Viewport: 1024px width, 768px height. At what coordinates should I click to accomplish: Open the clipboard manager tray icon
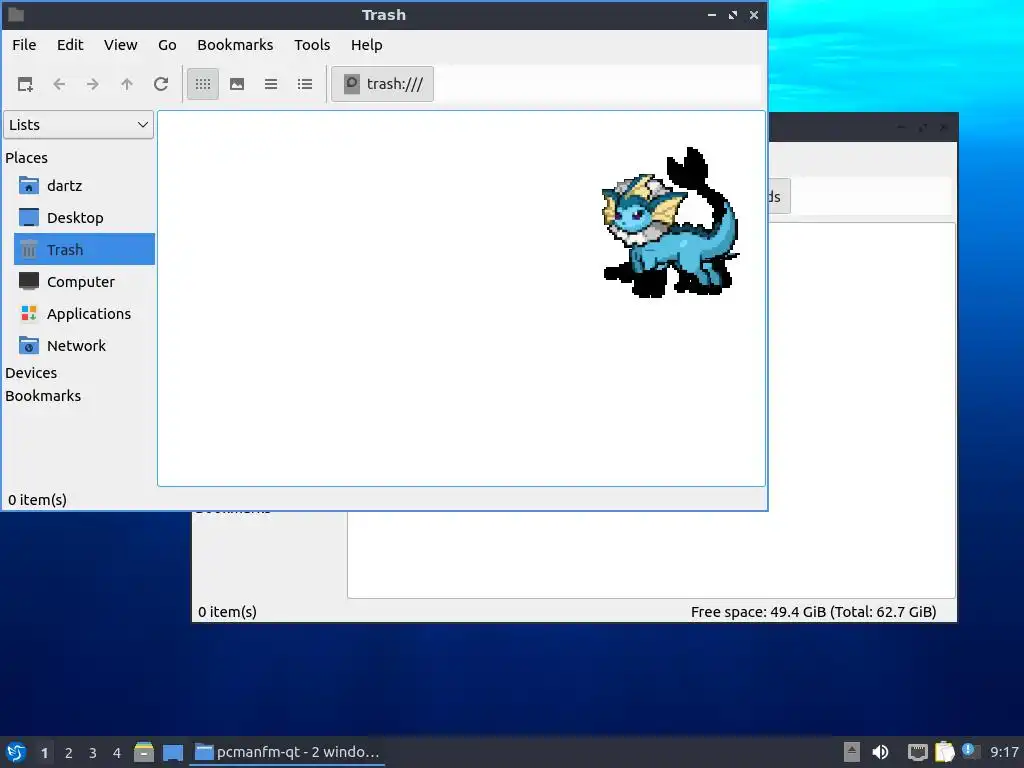944,752
